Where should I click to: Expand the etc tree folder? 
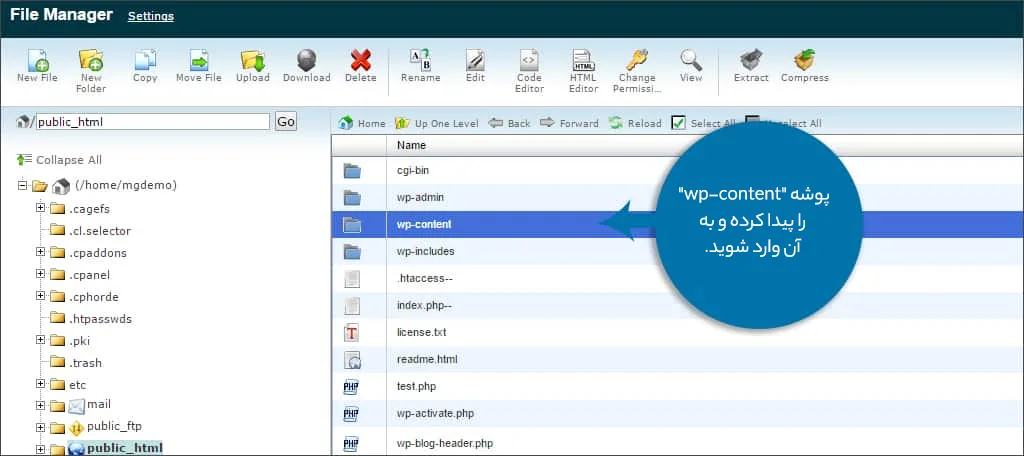pos(40,383)
